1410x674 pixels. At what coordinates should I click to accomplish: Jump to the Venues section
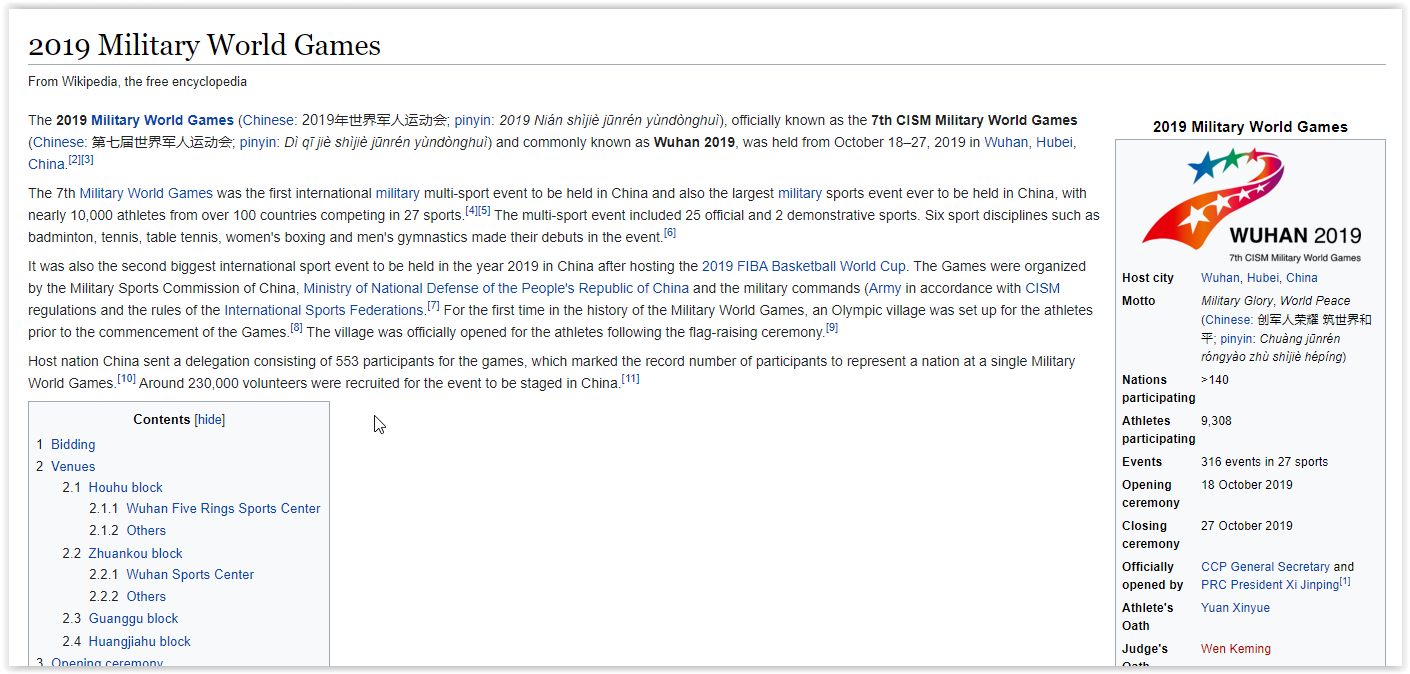(x=73, y=466)
